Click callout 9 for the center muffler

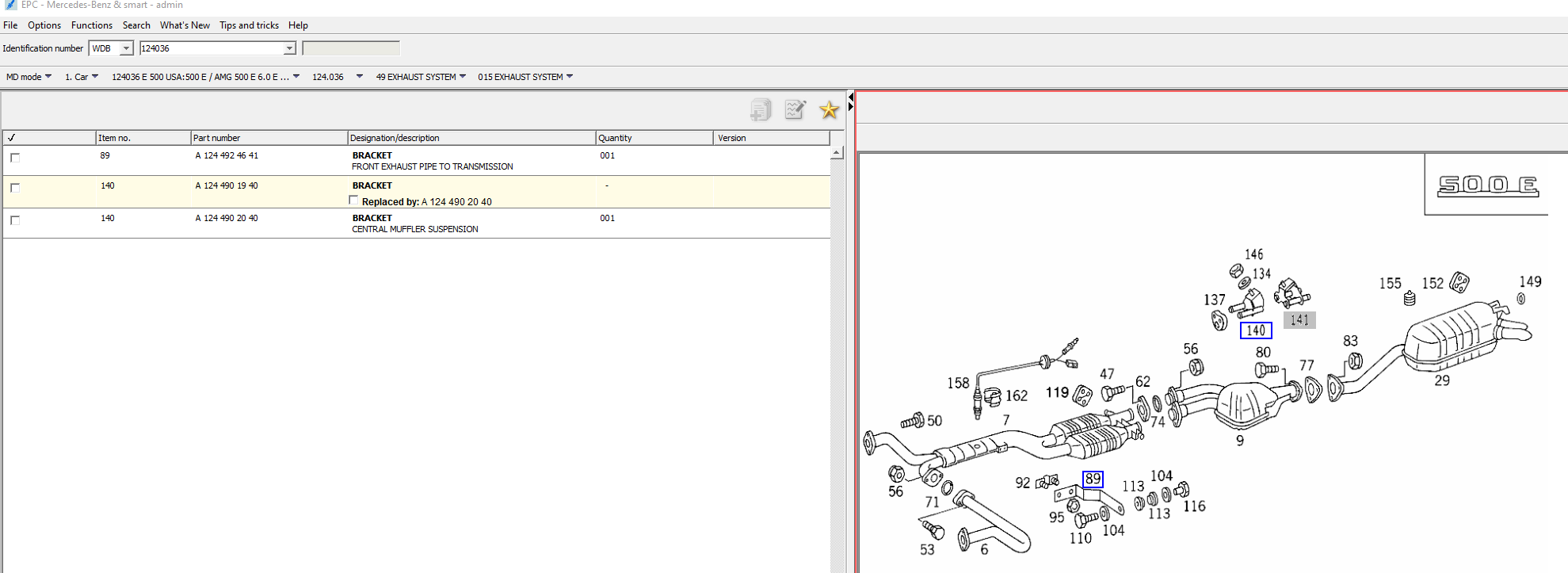(x=1240, y=441)
